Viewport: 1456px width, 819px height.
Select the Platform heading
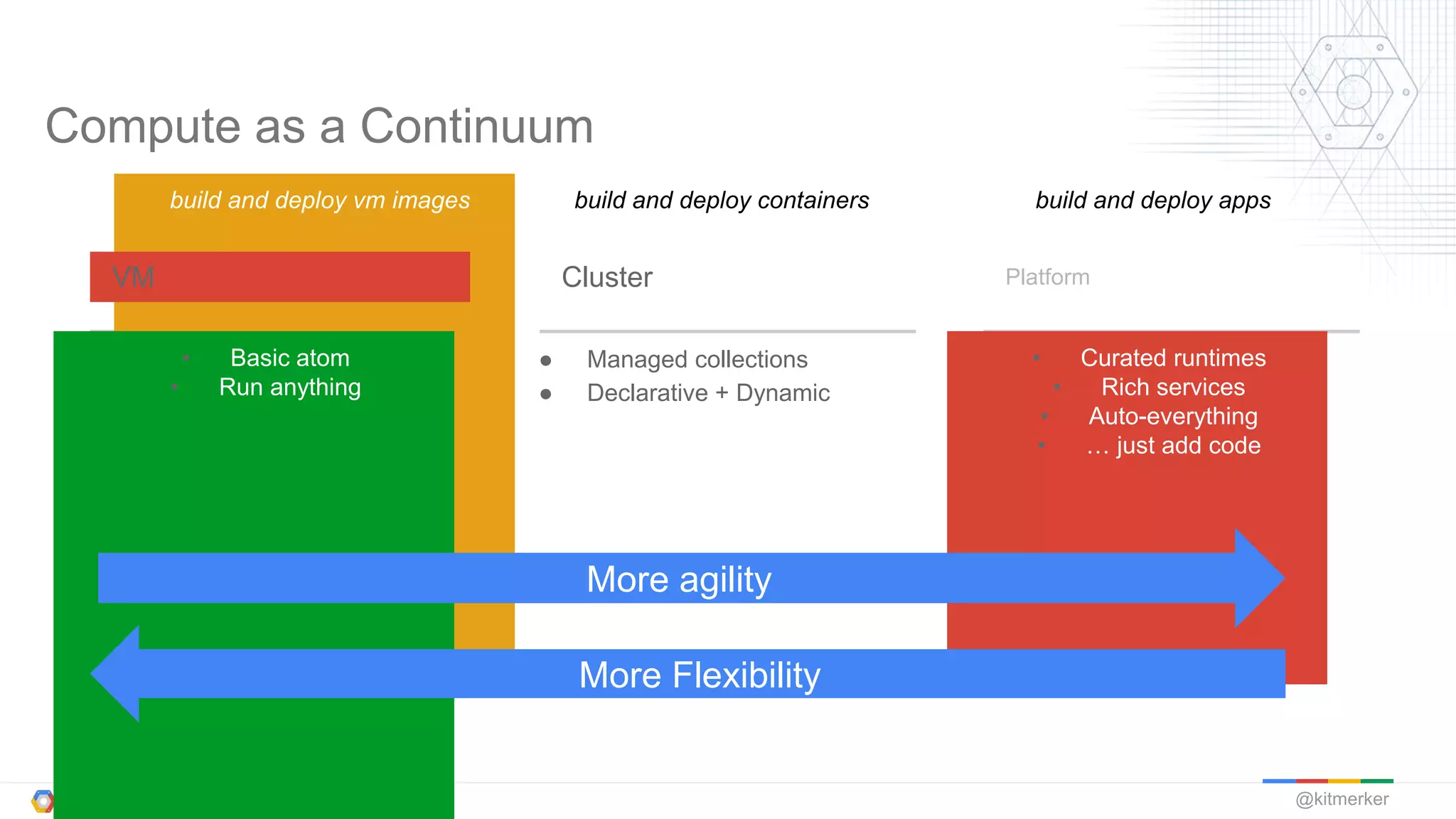click(x=1046, y=277)
